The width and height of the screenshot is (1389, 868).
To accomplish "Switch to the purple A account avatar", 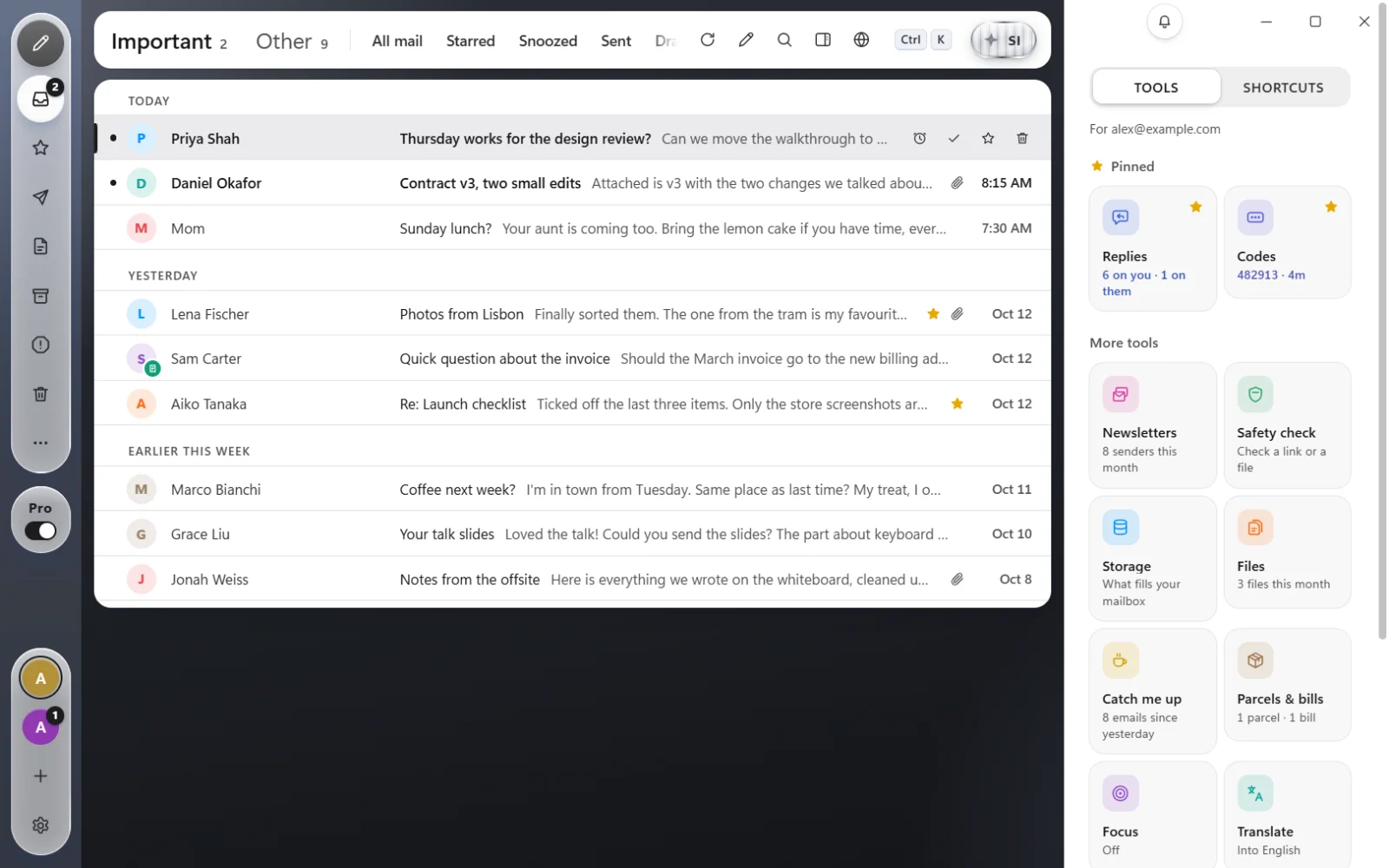I will tap(40, 727).
